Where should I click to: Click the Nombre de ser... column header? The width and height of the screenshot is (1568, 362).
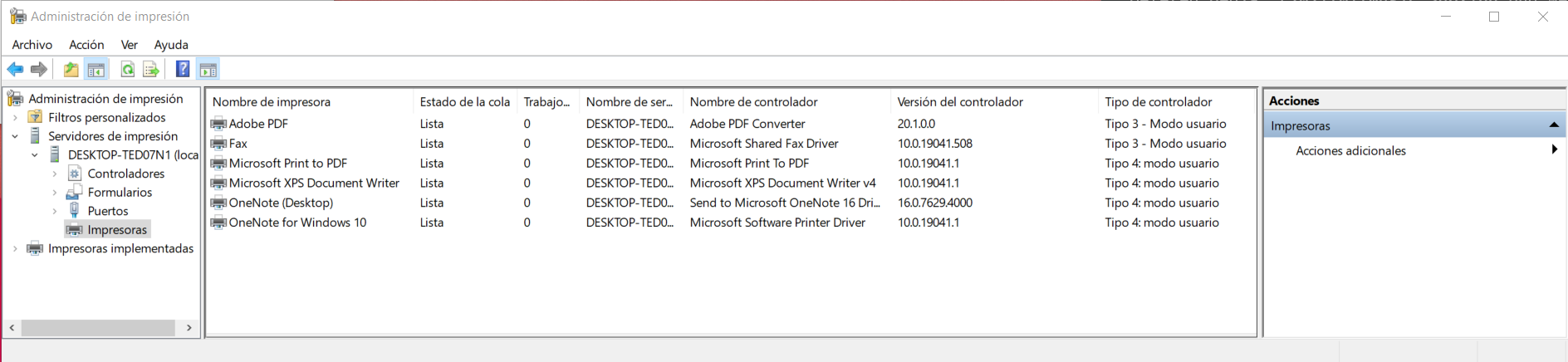pyautogui.click(x=631, y=102)
